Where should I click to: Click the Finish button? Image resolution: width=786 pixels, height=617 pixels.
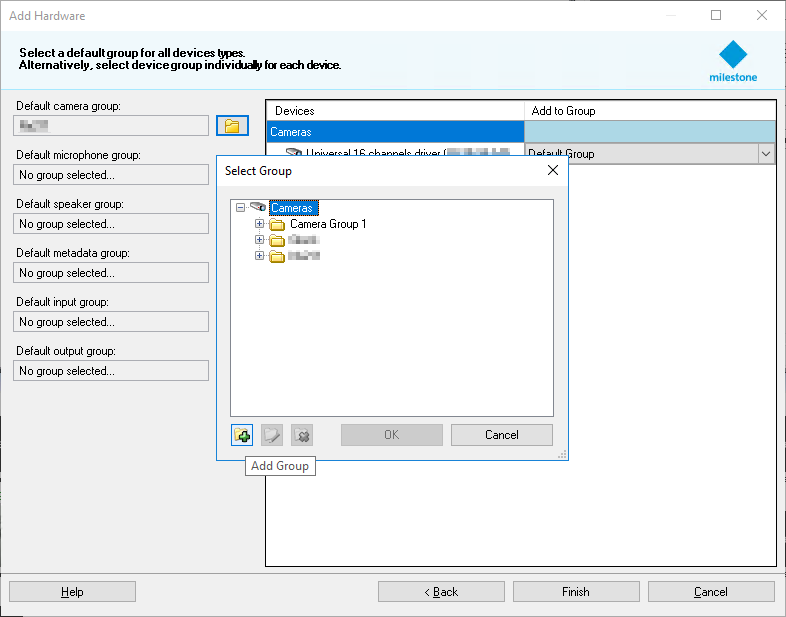[575, 592]
